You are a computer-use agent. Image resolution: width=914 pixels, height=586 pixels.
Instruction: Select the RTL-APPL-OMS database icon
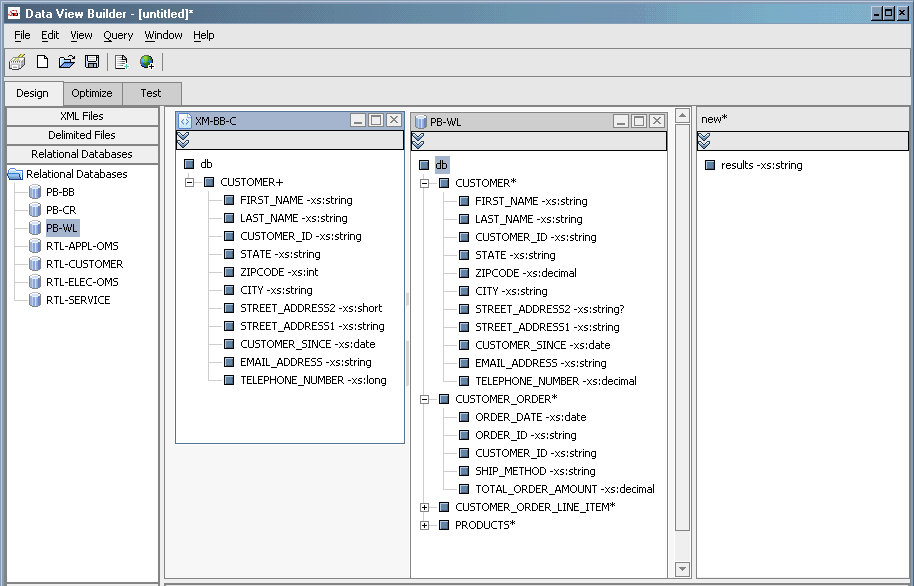[x=35, y=246]
